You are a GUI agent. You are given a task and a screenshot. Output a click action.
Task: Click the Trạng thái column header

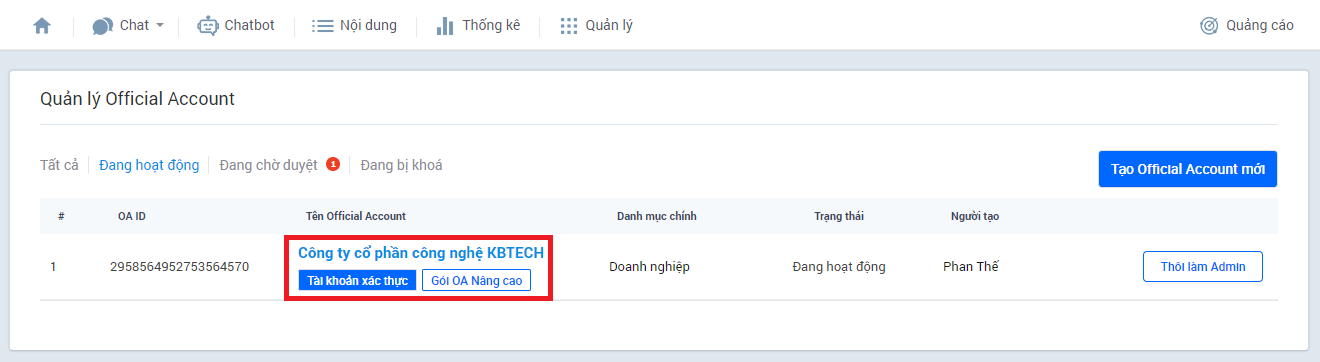coord(839,216)
